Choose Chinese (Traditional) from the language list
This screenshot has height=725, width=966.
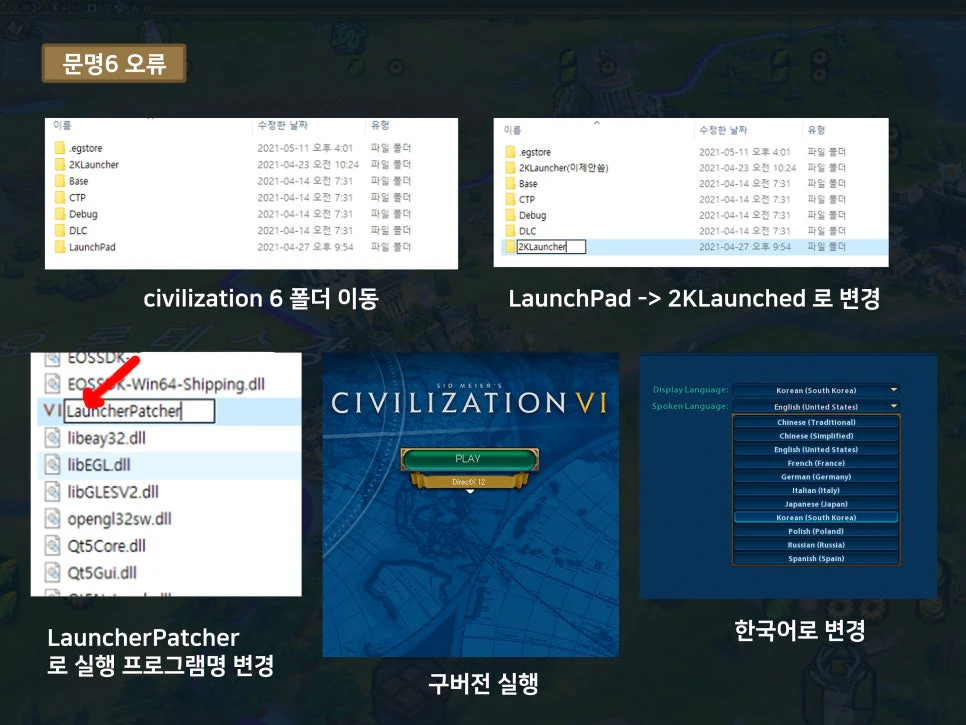(816, 422)
